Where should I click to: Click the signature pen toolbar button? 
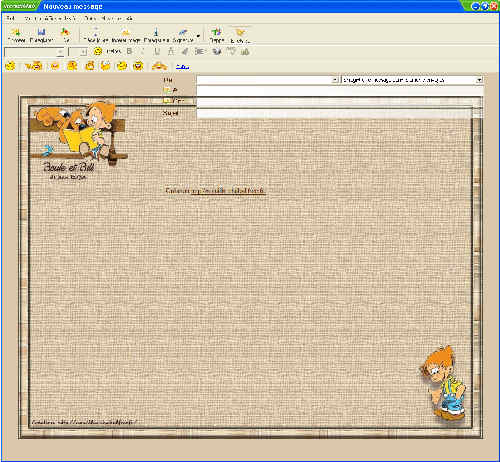pos(183,35)
